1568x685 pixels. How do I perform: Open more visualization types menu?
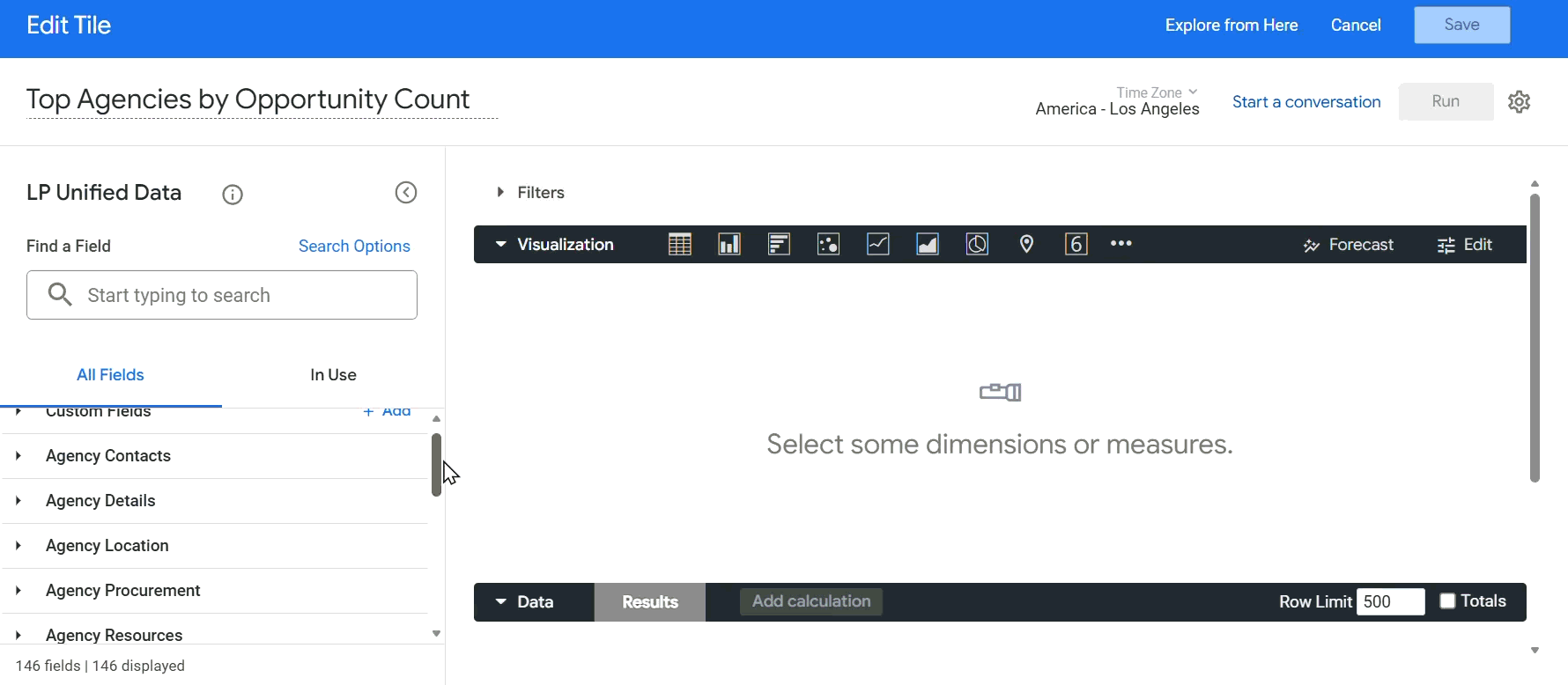click(1121, 244)
